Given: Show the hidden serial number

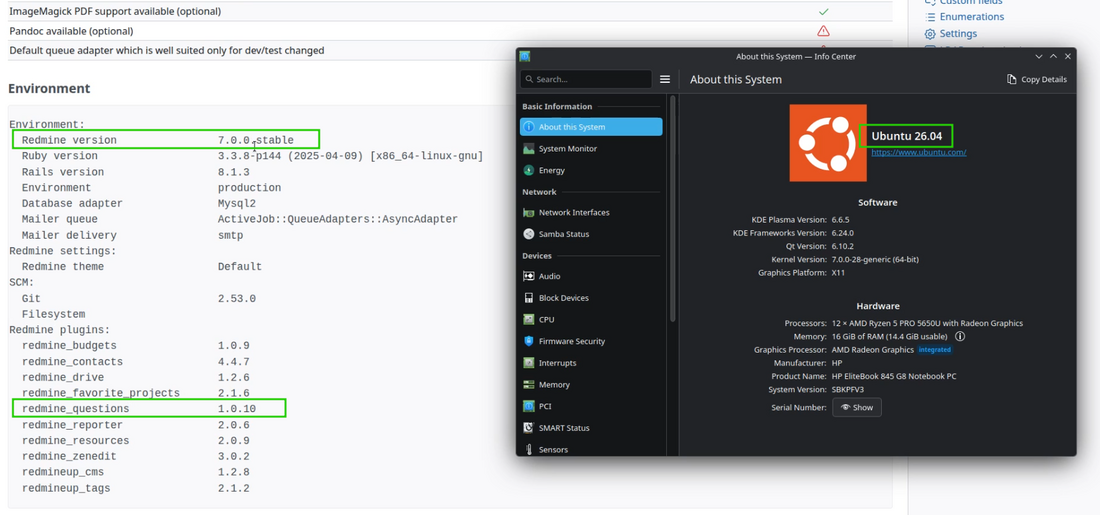Looking at the screenshot, I should pyautogui.click(x=857, y=408).
